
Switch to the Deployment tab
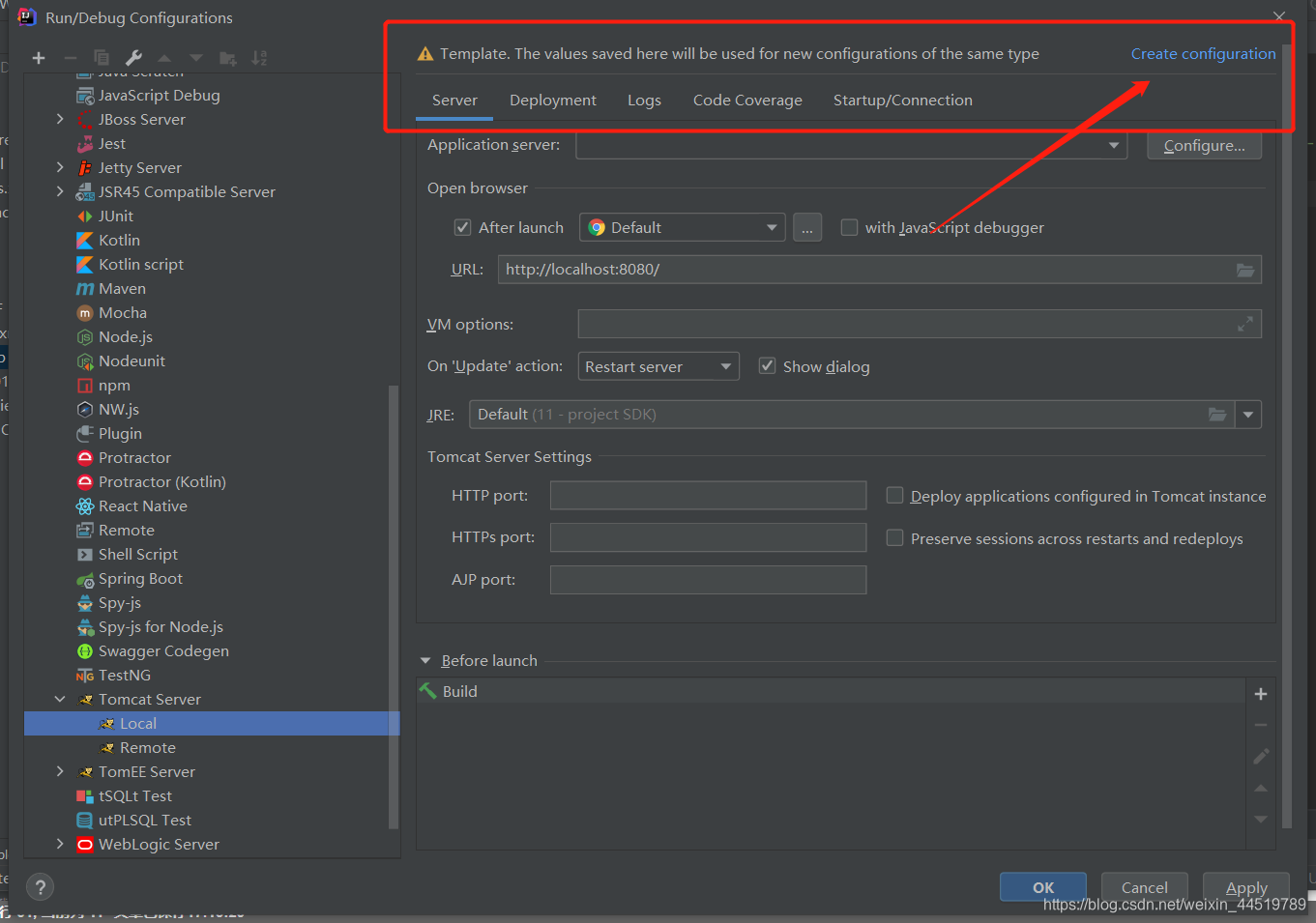tap(553, 101)
